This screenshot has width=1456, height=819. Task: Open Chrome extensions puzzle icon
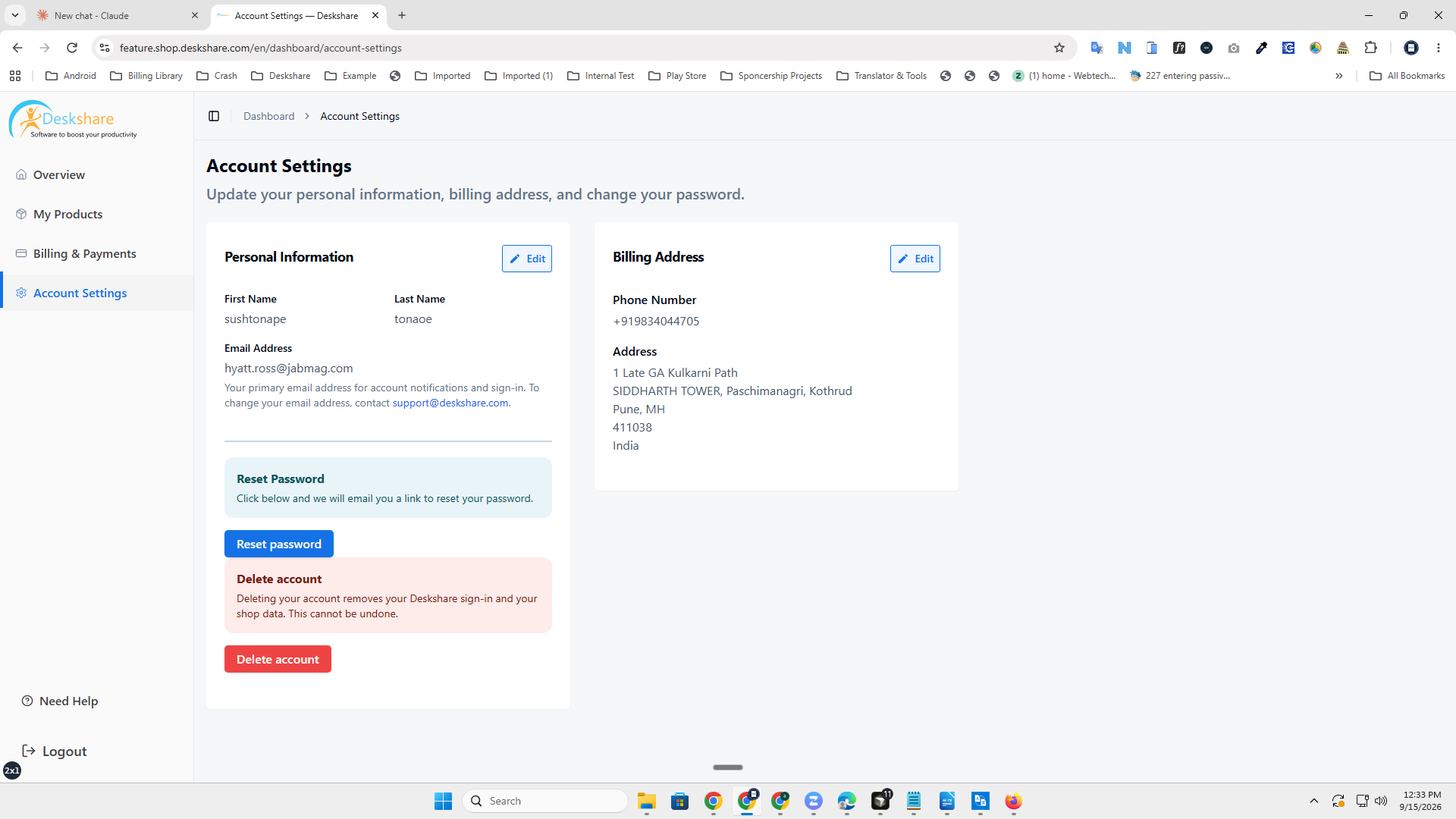point(1370,48)
